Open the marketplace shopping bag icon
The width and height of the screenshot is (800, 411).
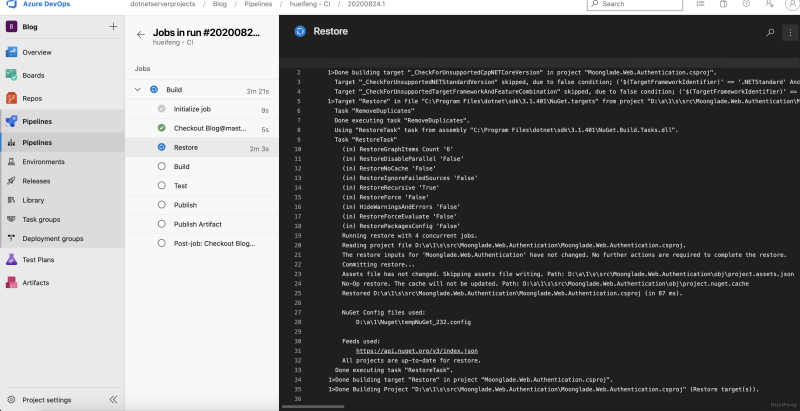723,4
